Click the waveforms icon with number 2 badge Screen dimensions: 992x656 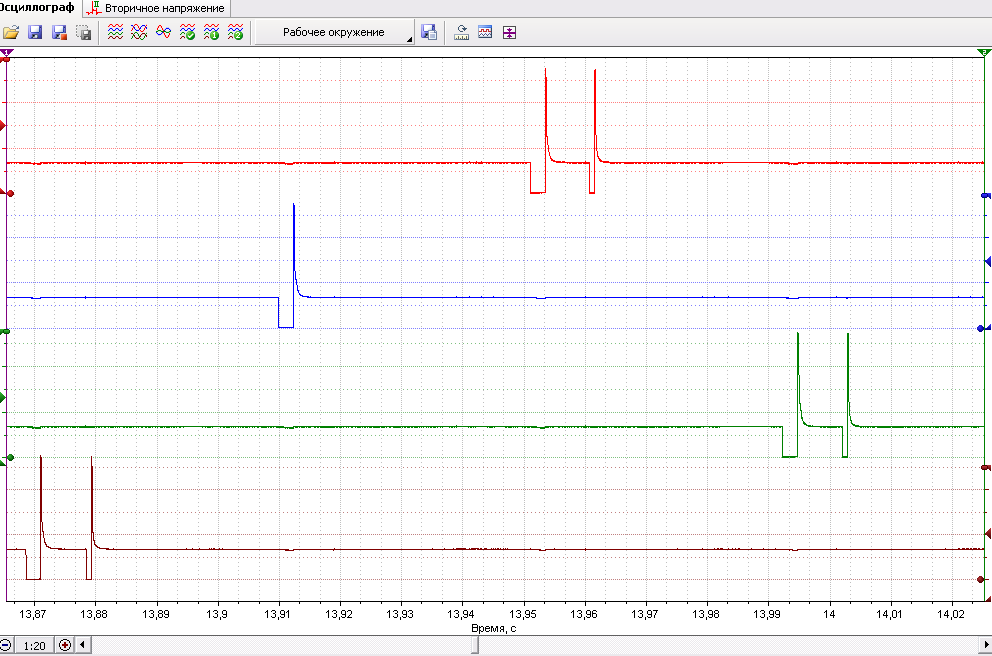(235, 32)
